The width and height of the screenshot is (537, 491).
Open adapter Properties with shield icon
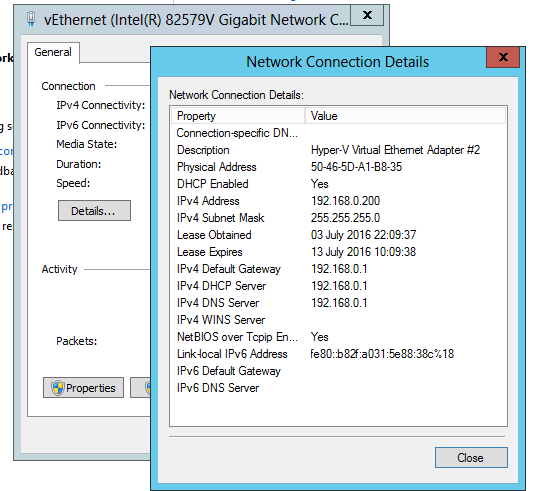point(83,388)
